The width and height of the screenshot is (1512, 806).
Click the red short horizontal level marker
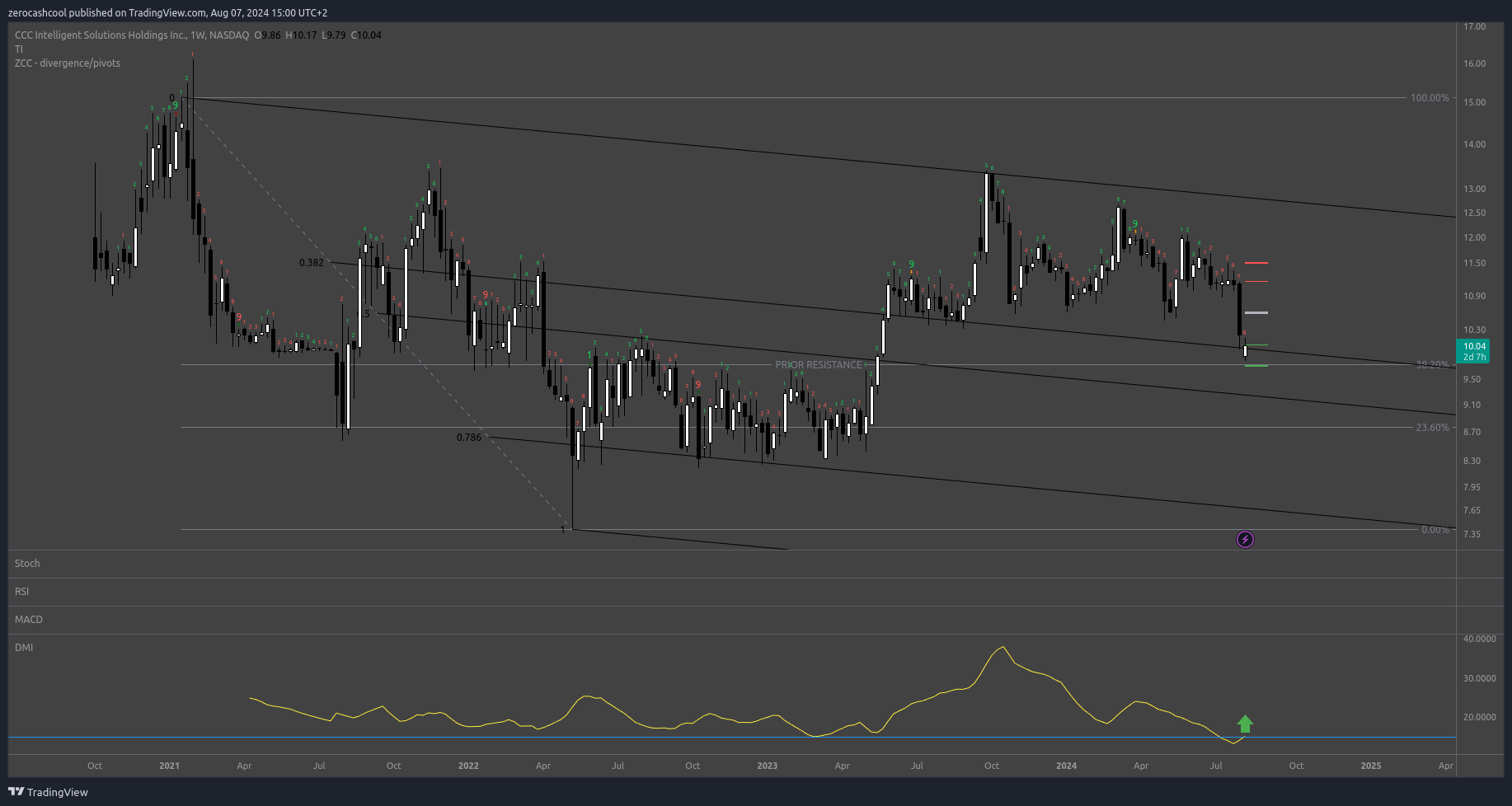coord(1256,263)
